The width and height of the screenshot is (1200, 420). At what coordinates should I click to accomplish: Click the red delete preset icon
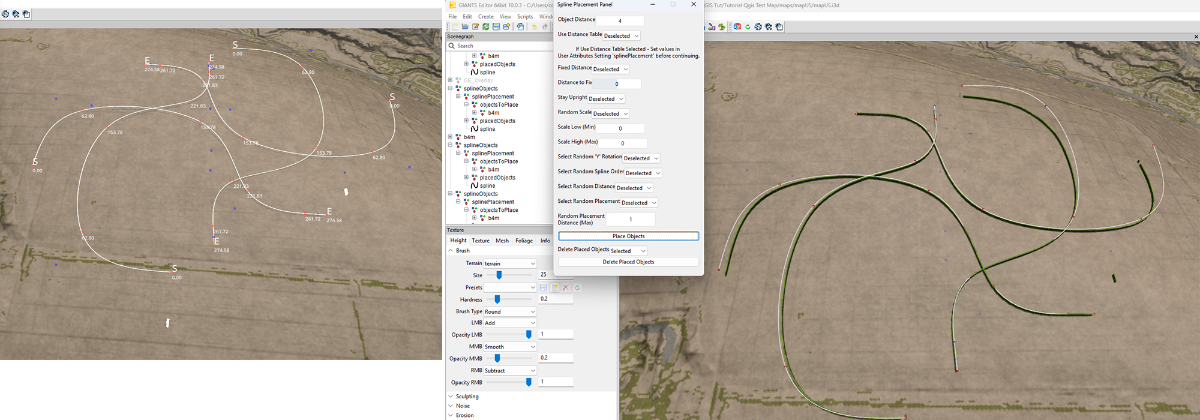pyautogui.click(x=565, y=287)
